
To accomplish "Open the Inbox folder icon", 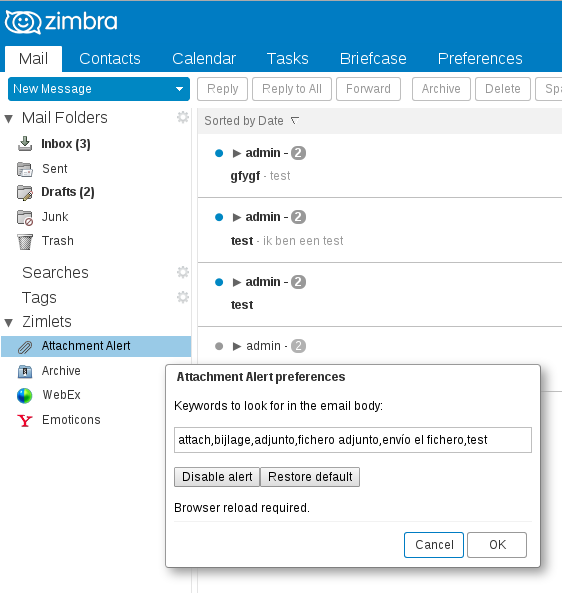I will 25,144.
